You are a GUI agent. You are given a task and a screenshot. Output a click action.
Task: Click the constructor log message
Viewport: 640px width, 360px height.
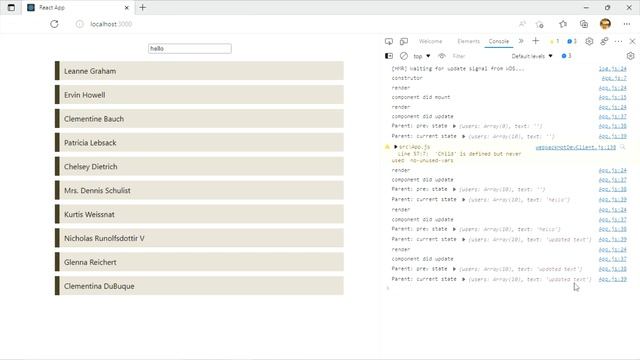(x=407, y=78)
